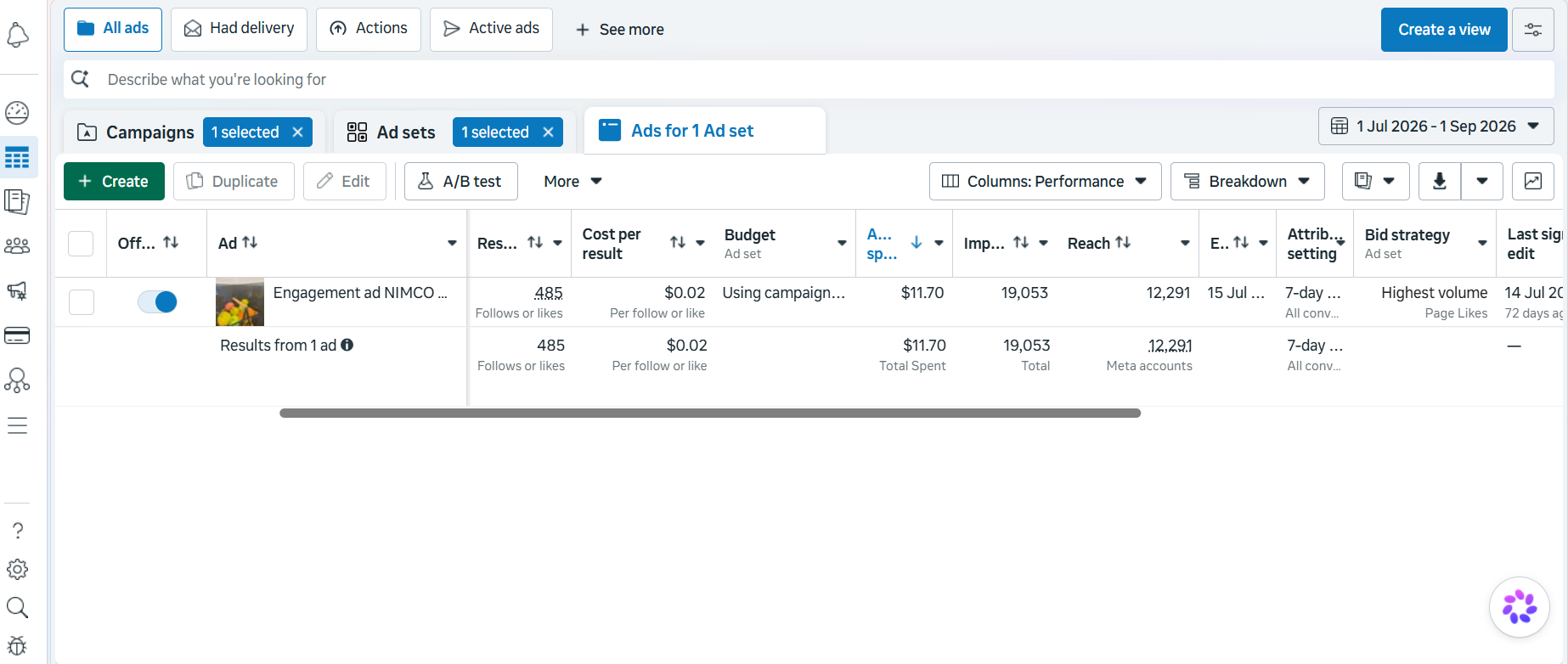Open Advertising megaphone icon in sidebar
Image resolution: width=1568 pixels, height=664 pixels.
[x=17, y=291]
